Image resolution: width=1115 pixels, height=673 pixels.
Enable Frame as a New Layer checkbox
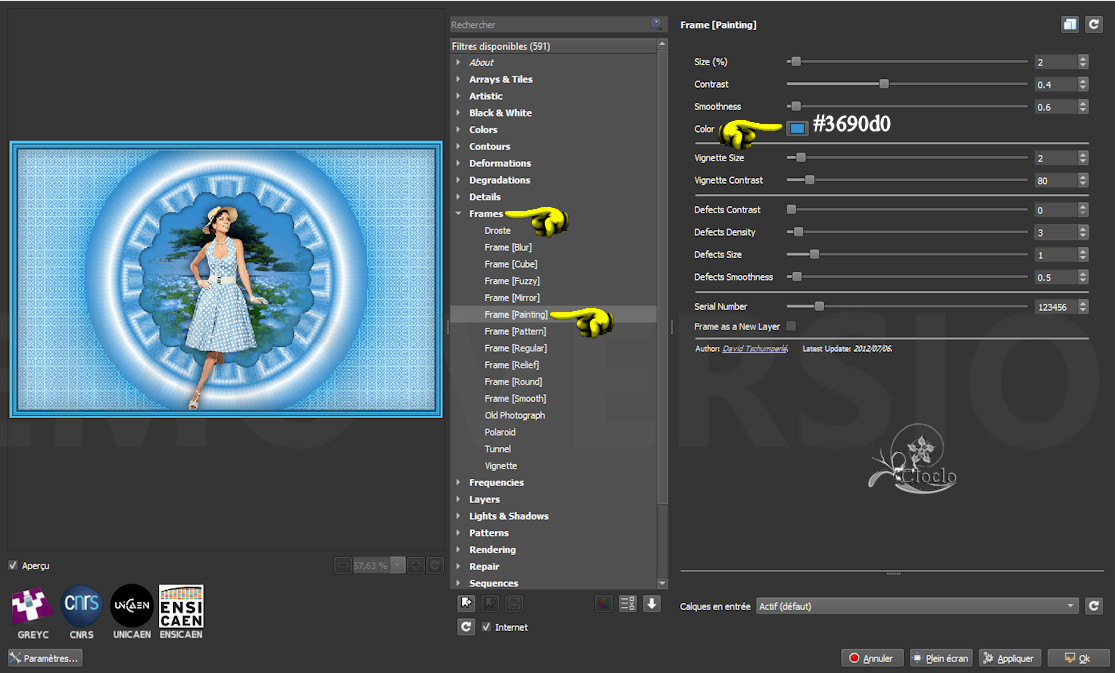point(791,326)
